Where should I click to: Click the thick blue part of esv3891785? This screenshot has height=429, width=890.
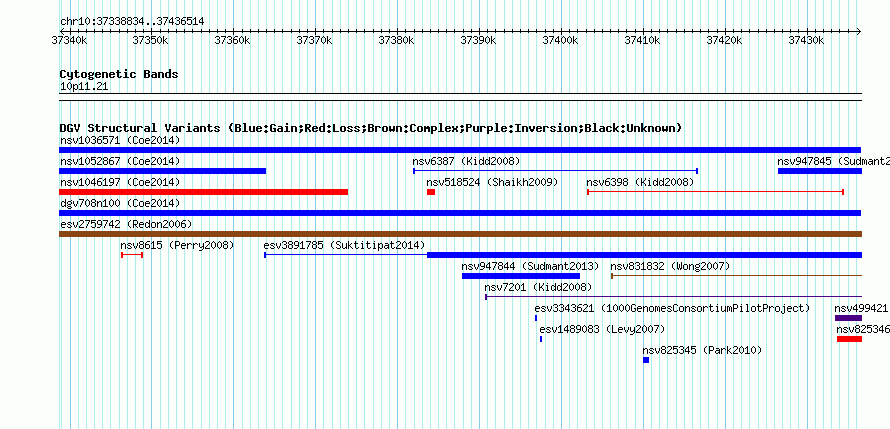(x=644, y=255)
